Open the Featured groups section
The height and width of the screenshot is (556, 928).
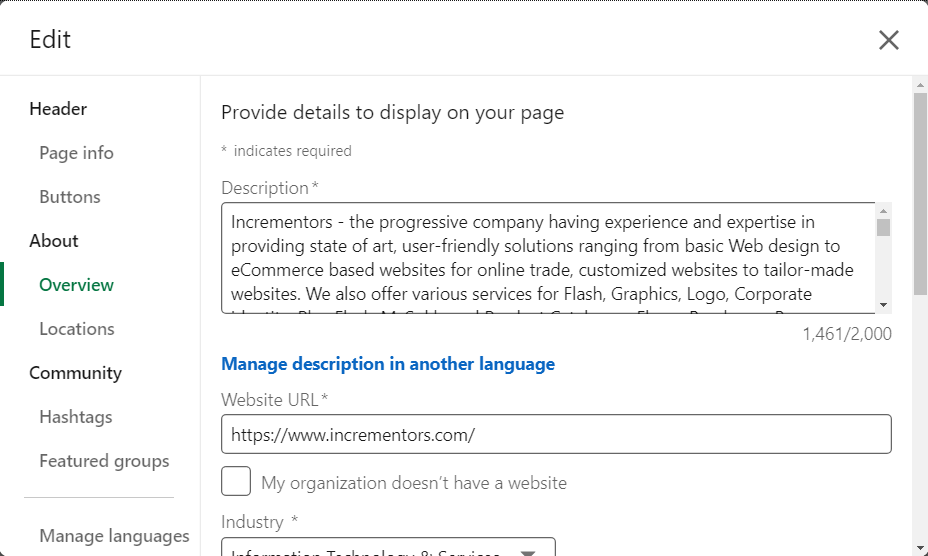pyautogui.click(x=104, y=461)
